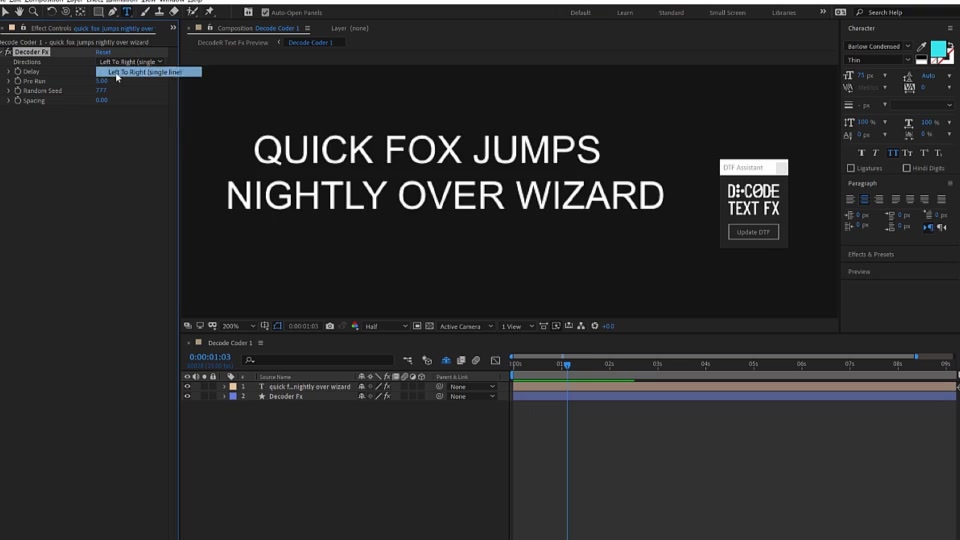Select the Selection arrow tool

[x=6, y=12]
